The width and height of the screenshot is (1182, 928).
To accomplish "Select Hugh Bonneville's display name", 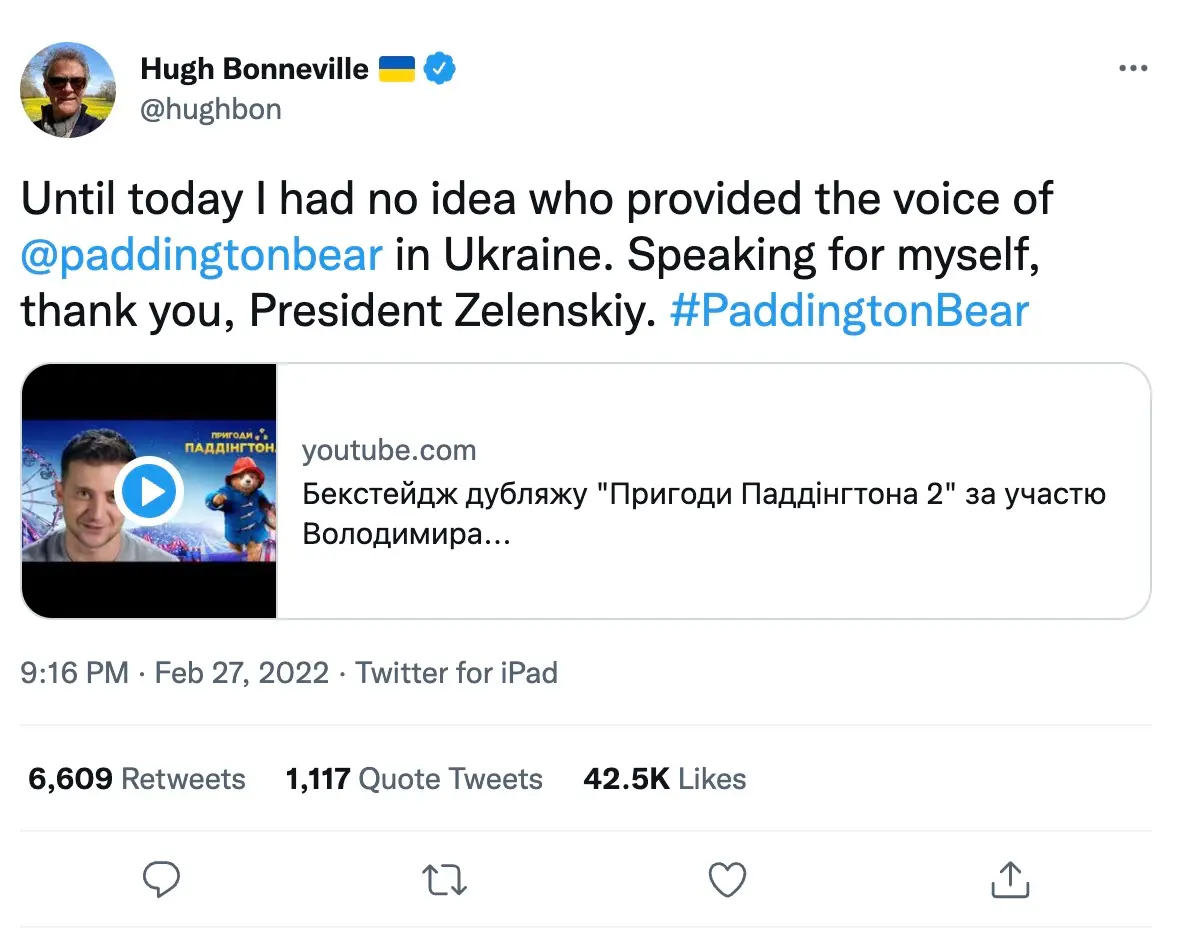I will (x=253, y=68).
